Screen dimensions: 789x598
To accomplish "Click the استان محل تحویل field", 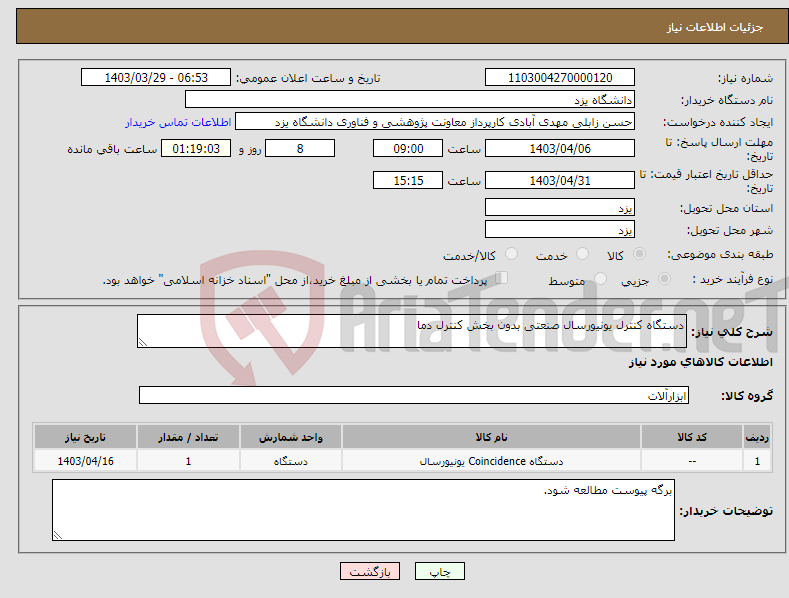I will tap(560, 207).
